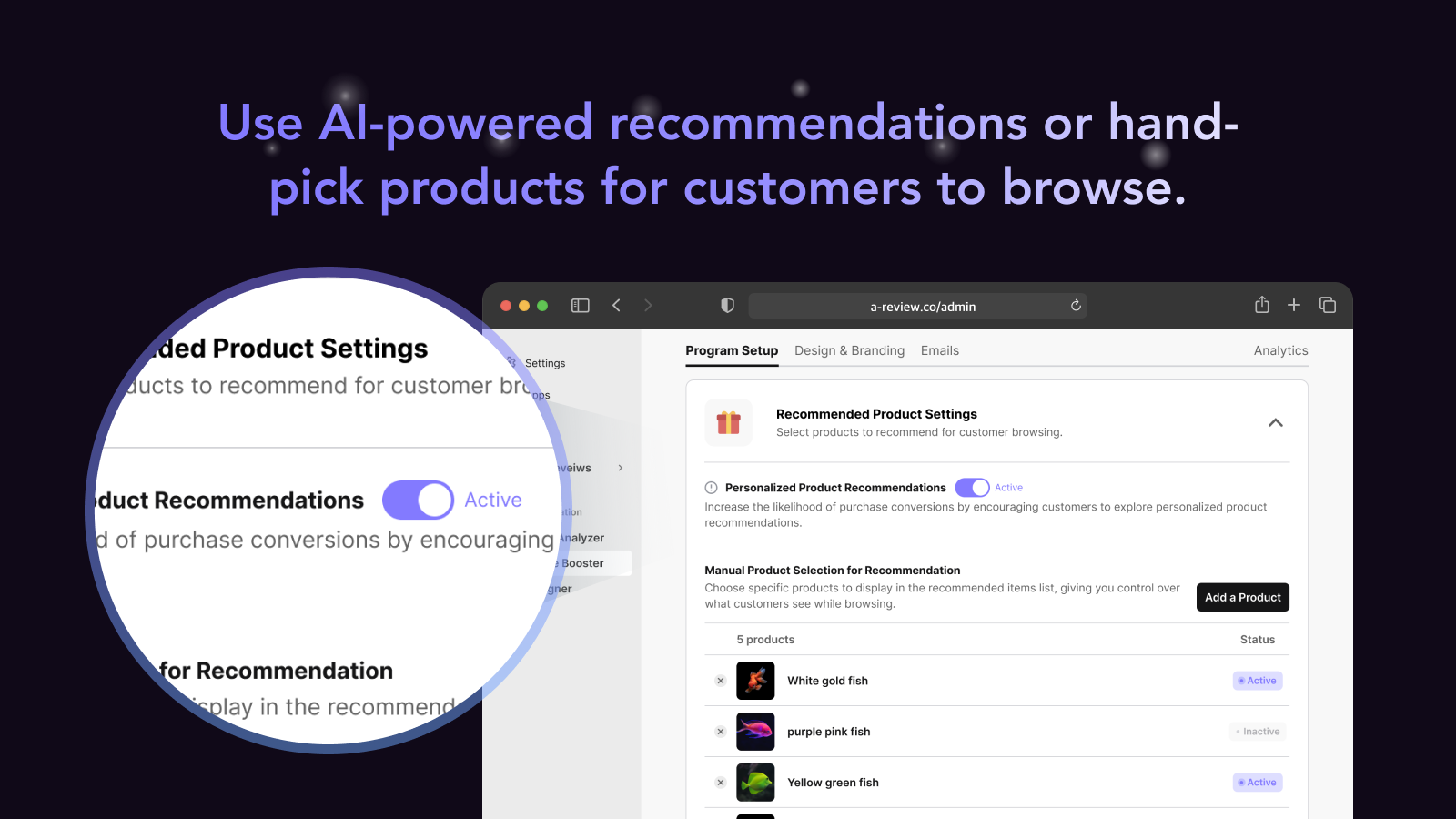
Task: Click the browser back navigation arrow
Action: point(616,305)
